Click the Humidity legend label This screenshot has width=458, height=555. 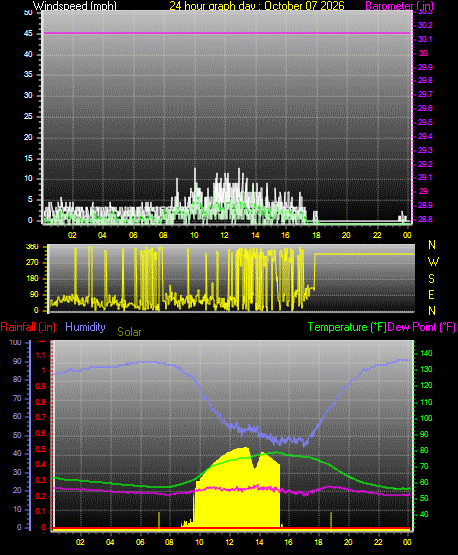pos(85,327)
